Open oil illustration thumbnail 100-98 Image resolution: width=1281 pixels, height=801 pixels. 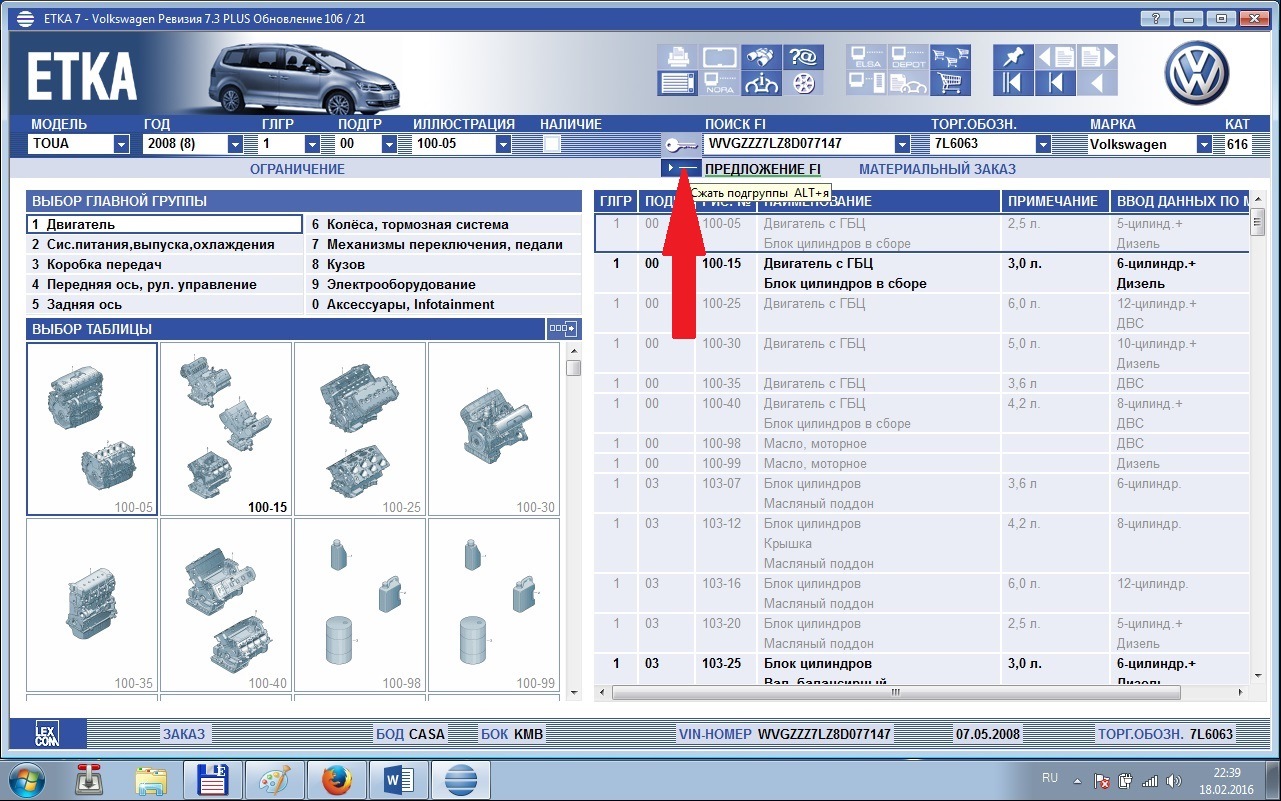pyautogui.click(x=359, y=605)
